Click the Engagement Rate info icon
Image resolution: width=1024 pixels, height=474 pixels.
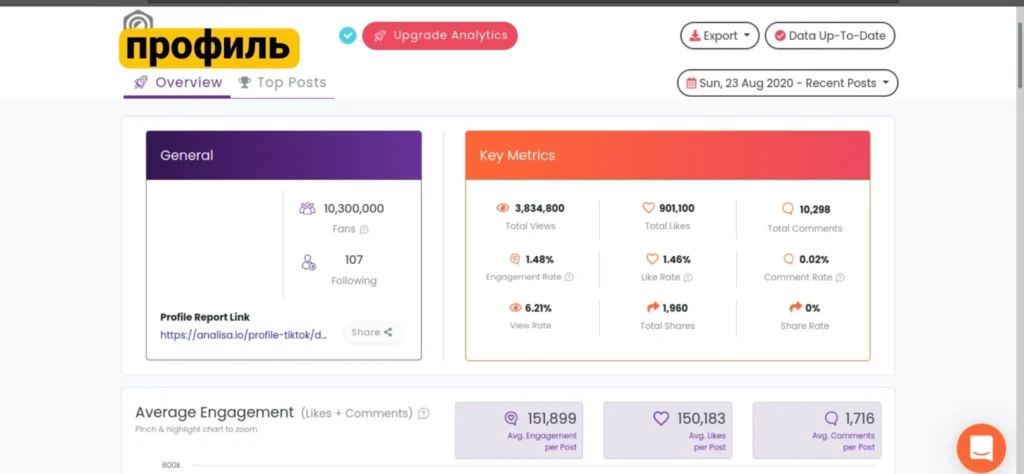pos(569,277)
